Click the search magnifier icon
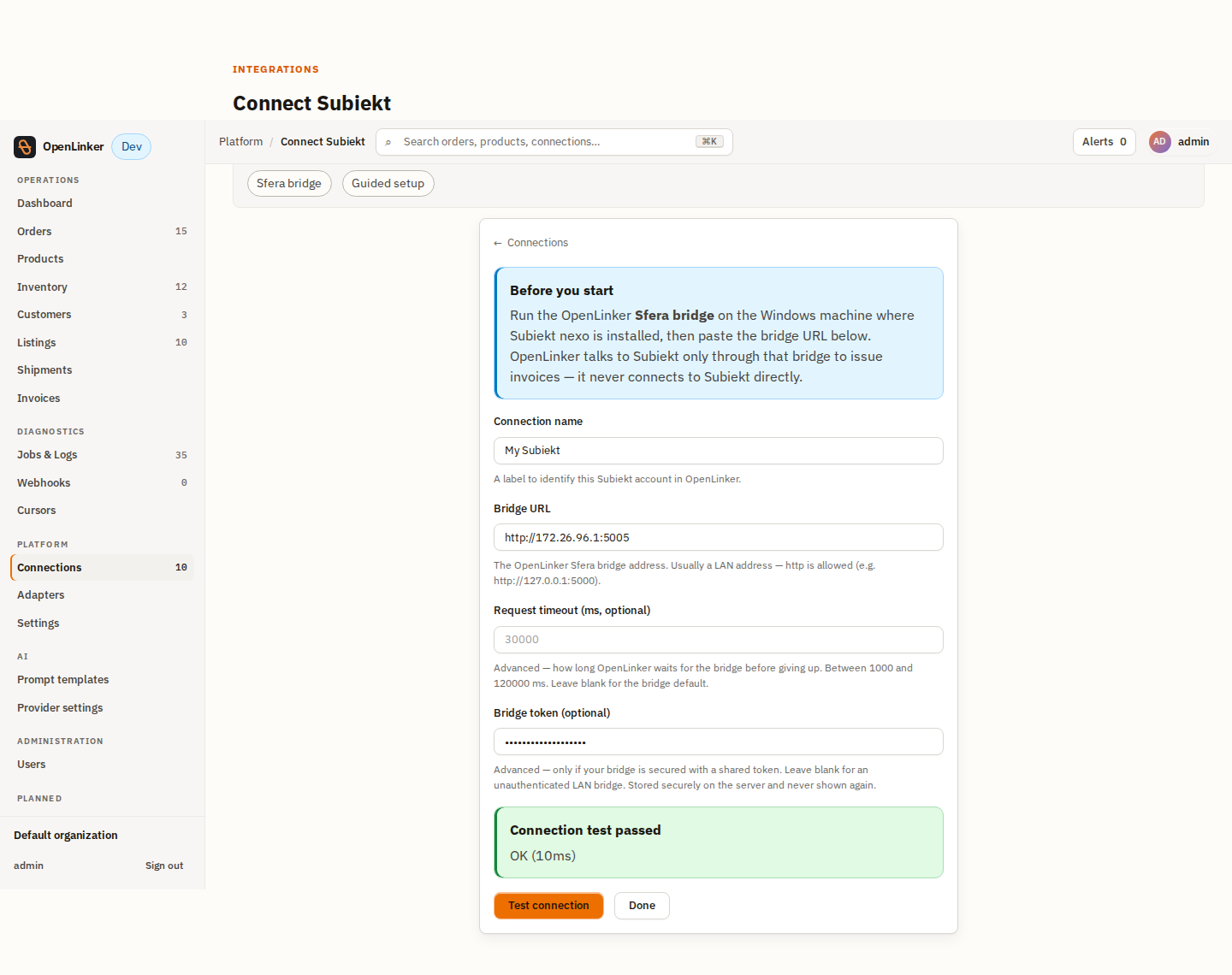The image size is (1232, 975). pyautogui.click(x=388, y=142)
